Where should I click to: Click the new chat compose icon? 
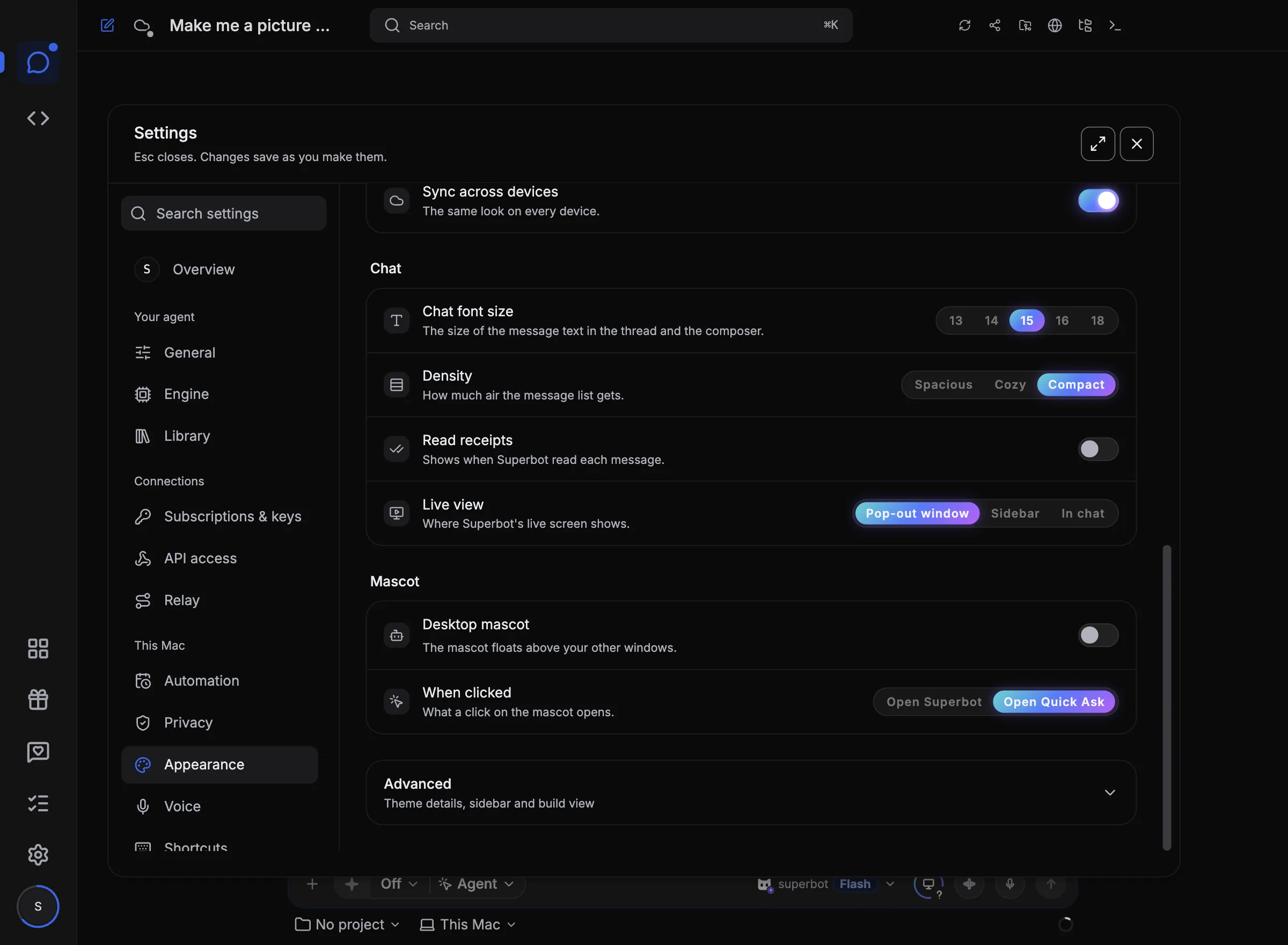click(x=107, y=25)
